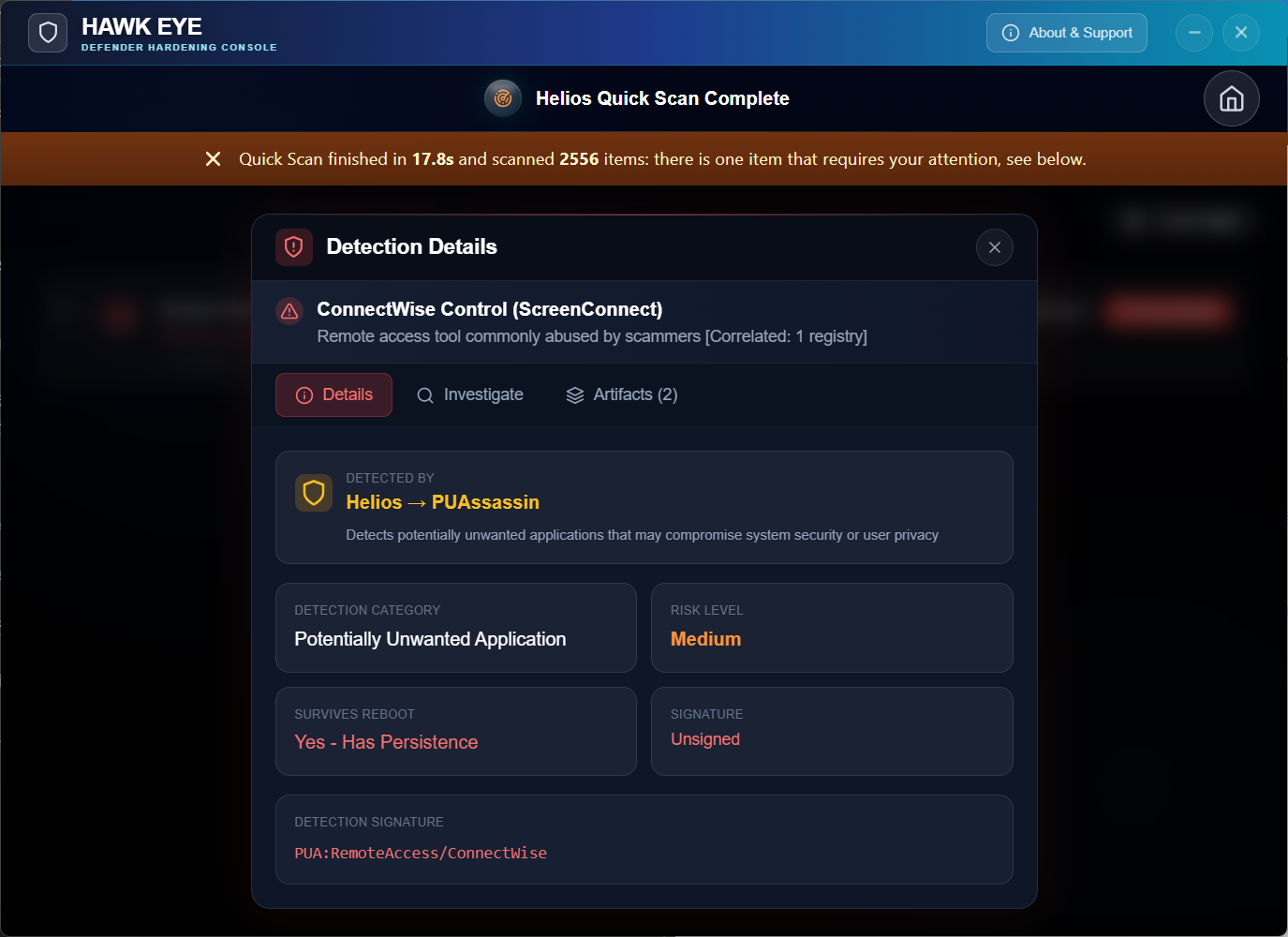Minimize the Hawk Eye window
The height and width of the screenshot is (937, 1288).
pyautogui.click(x=1194, y=33)
